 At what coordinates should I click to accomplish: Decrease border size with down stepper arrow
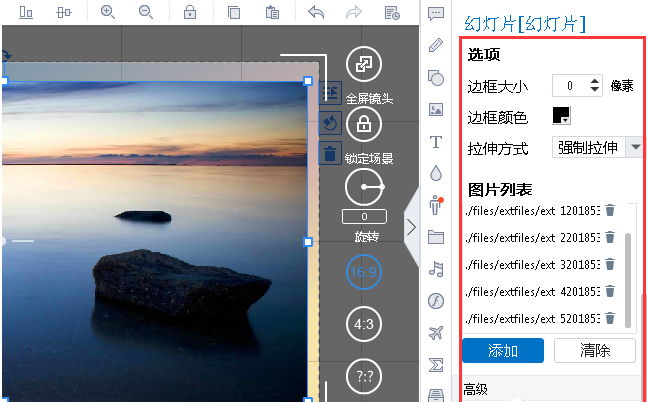coord(595,90)
